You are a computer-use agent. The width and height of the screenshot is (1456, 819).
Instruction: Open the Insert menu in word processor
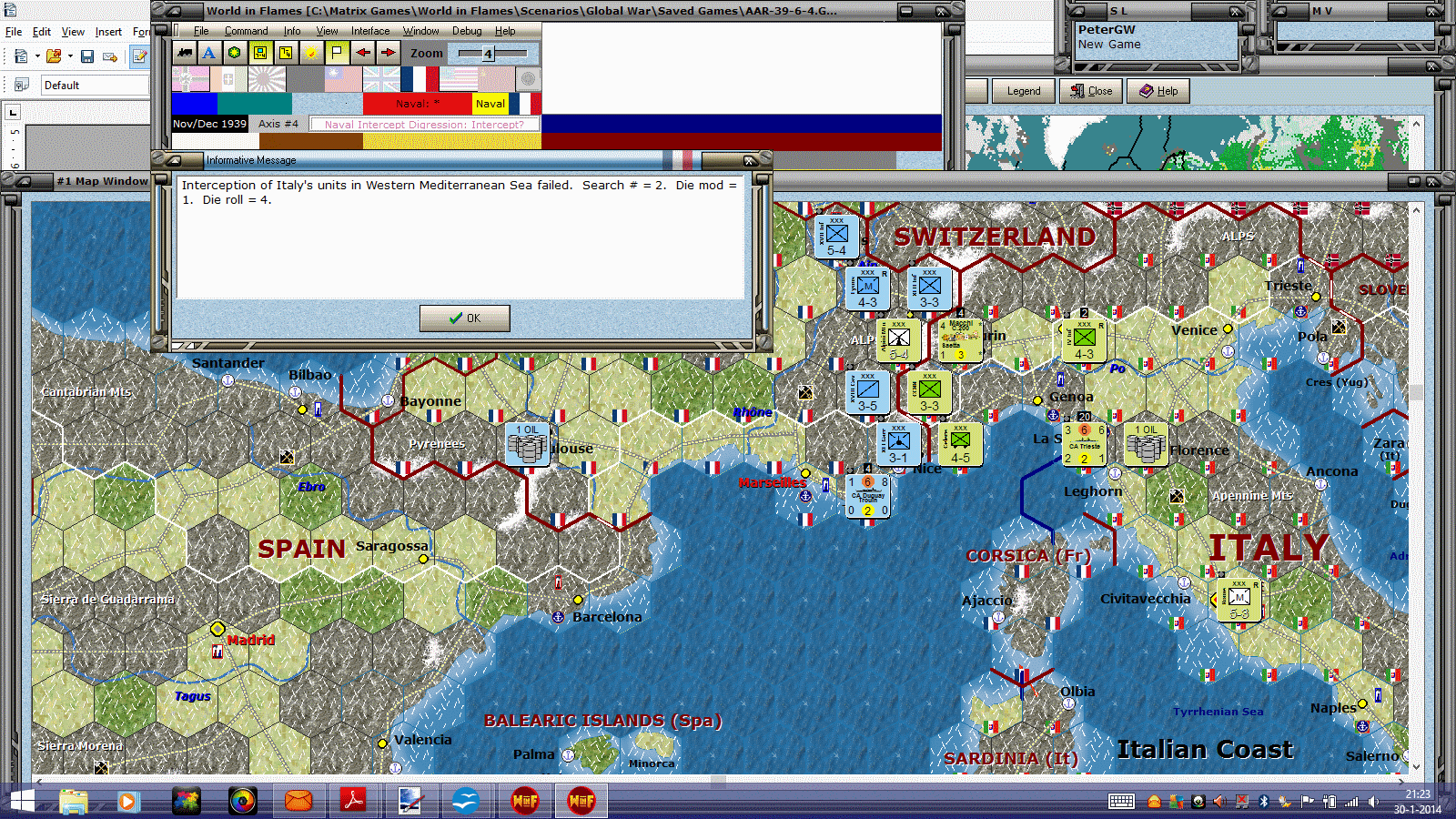click(108, 32)
